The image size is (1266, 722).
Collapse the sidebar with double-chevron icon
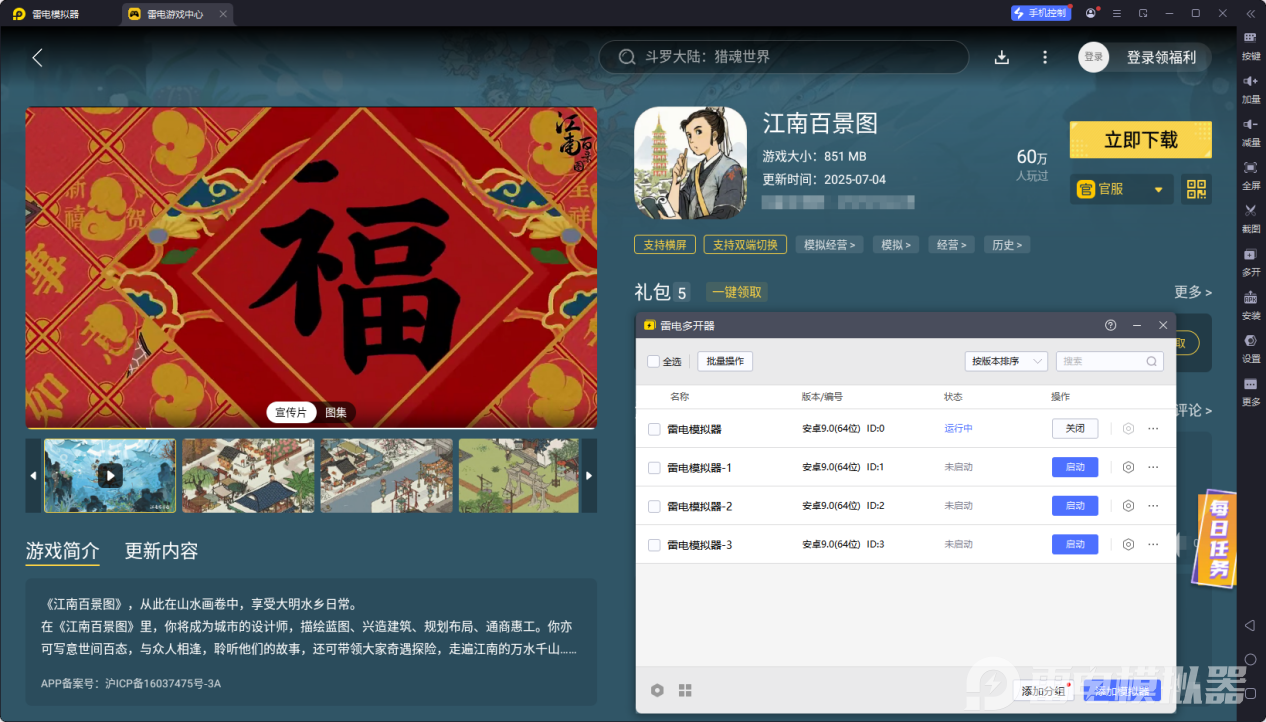pos(1250,13)
